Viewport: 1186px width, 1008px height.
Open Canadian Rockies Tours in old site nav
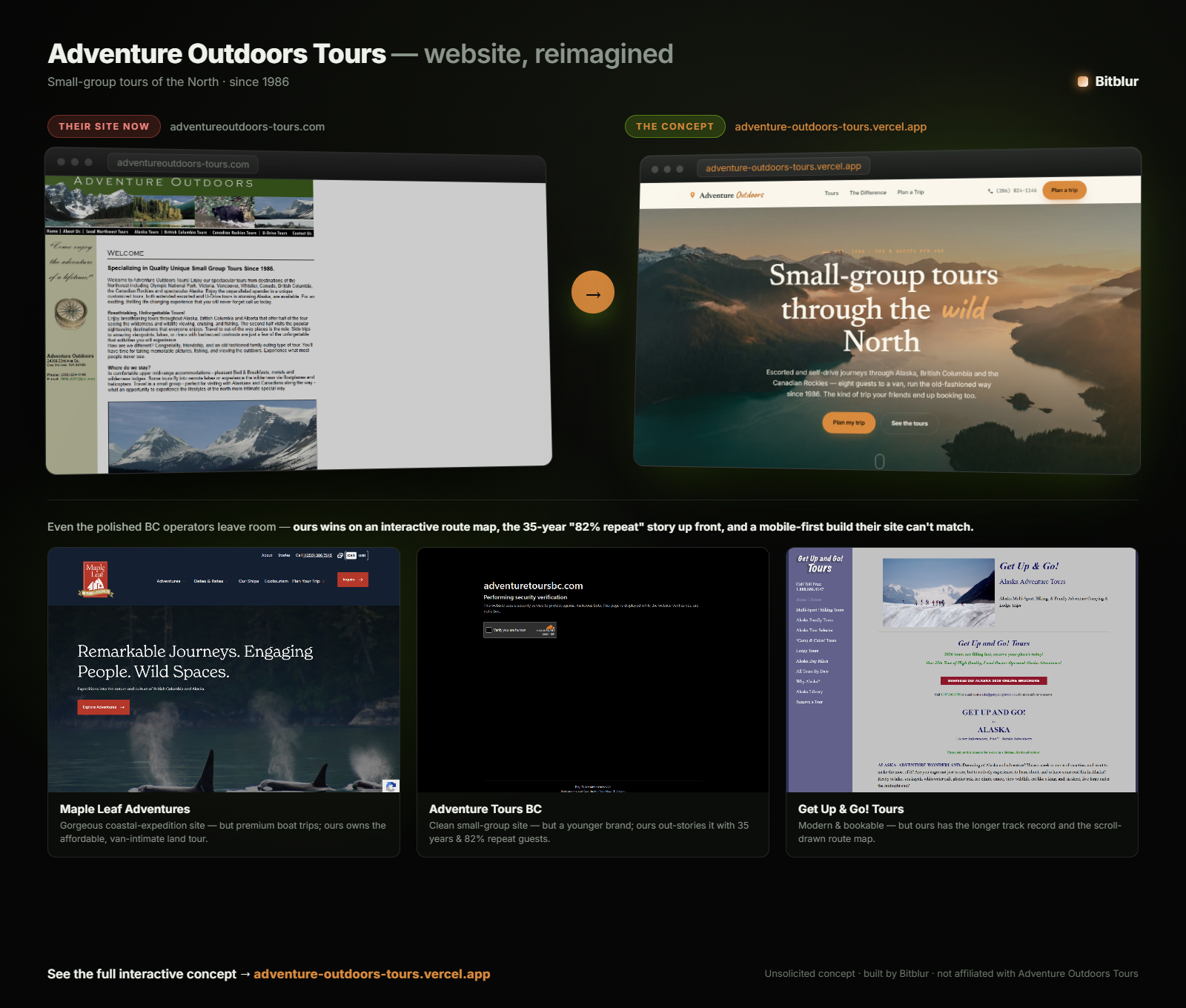point(234,233)
